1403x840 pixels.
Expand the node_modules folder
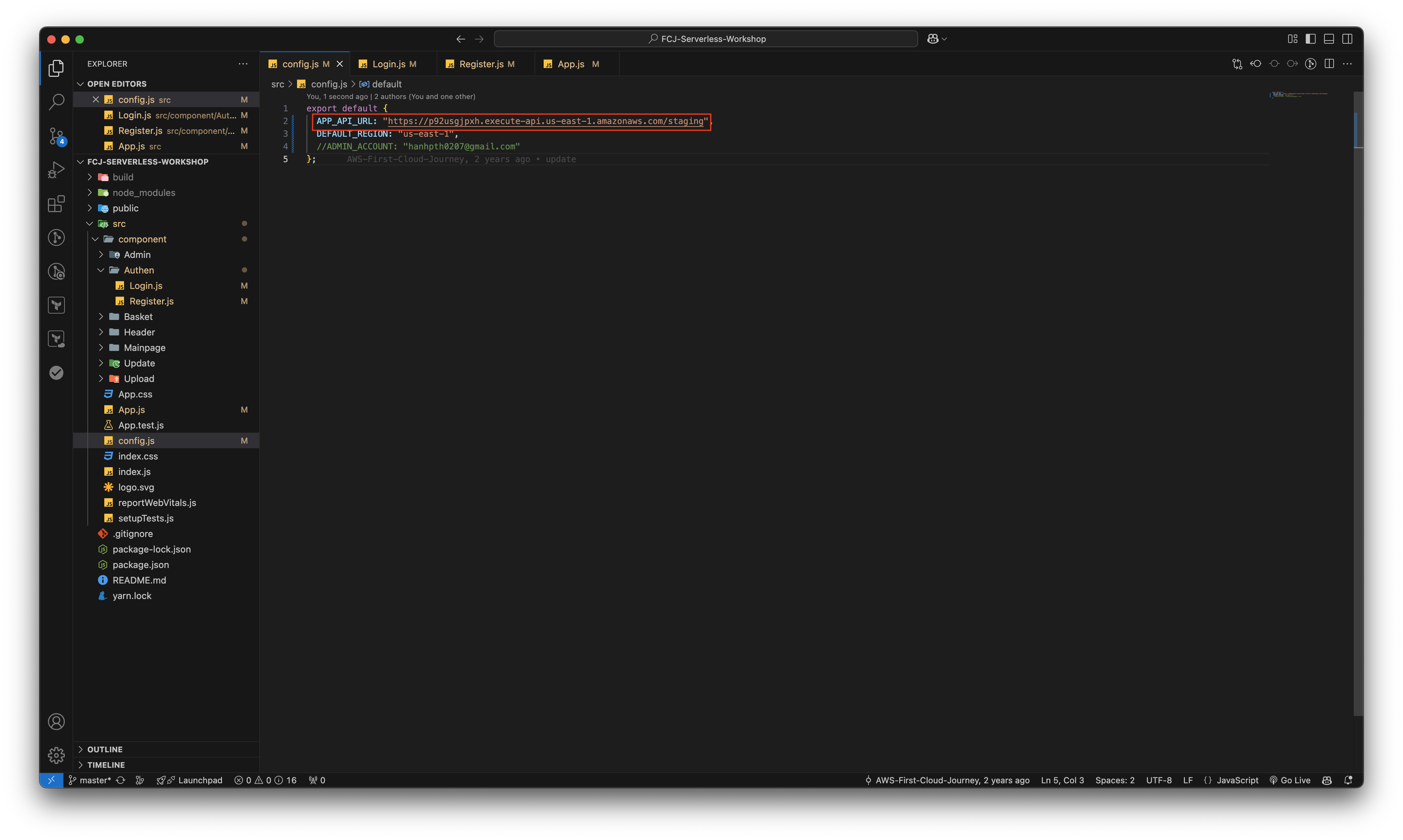coord(89,192)
